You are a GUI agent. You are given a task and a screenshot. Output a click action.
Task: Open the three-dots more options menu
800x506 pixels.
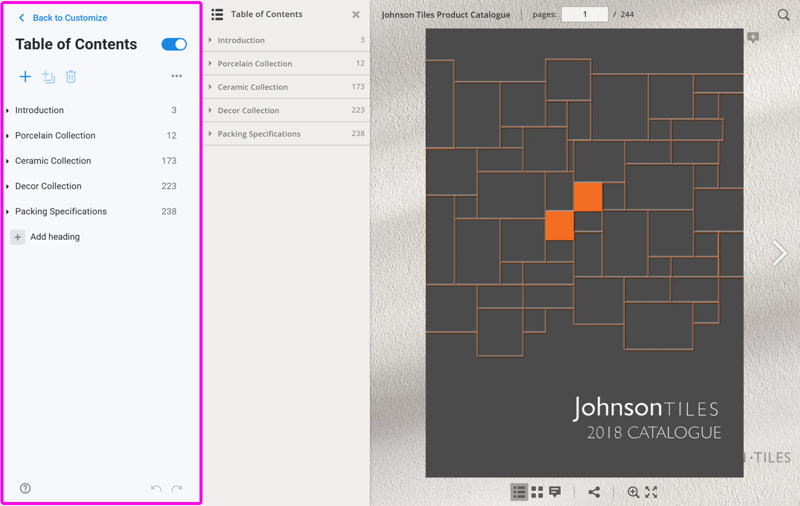177,76
